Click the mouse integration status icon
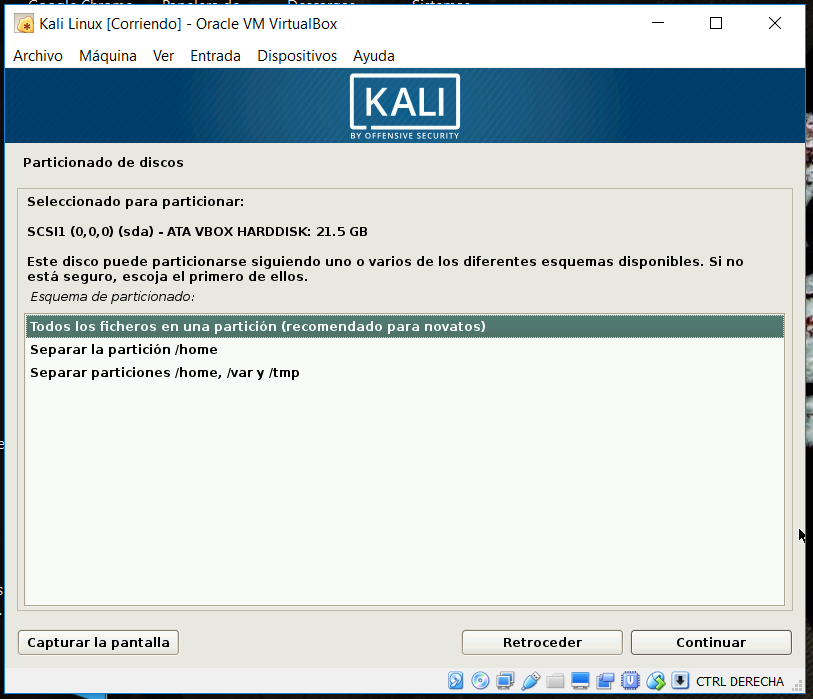 pyautogui.click(x=656, y=681)
